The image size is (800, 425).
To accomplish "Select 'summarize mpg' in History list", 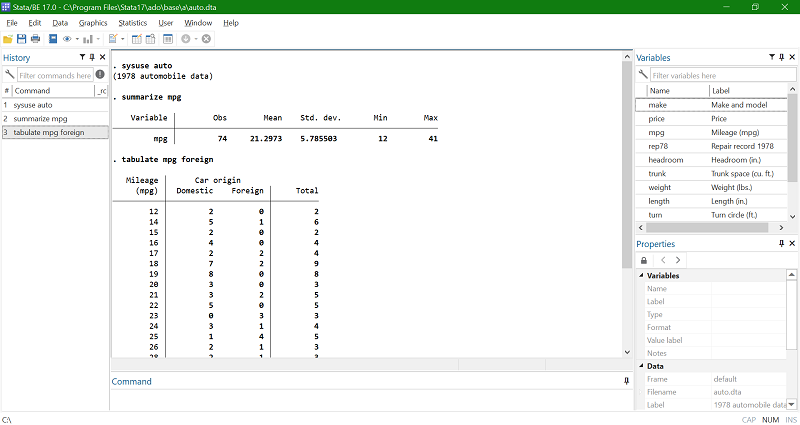I will (x=41, y=118).
